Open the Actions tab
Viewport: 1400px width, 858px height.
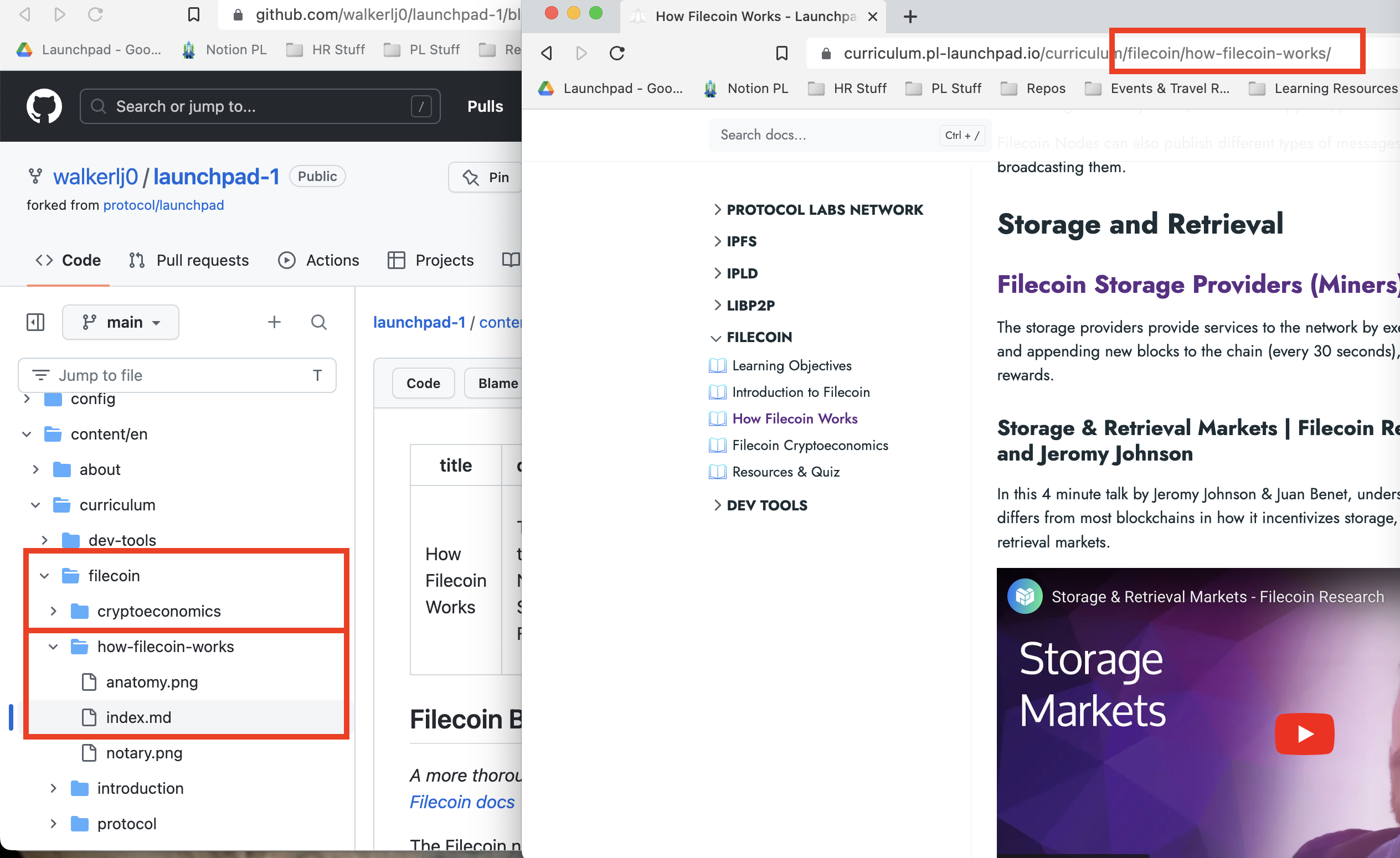coord(318,260)
